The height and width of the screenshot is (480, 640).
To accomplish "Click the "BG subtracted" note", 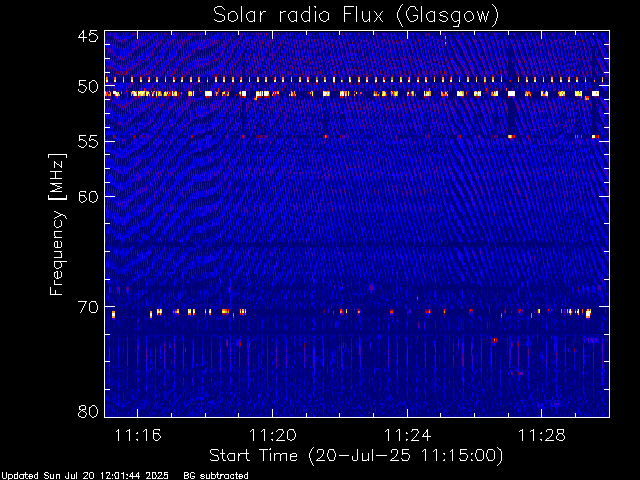I will [216, 476].
